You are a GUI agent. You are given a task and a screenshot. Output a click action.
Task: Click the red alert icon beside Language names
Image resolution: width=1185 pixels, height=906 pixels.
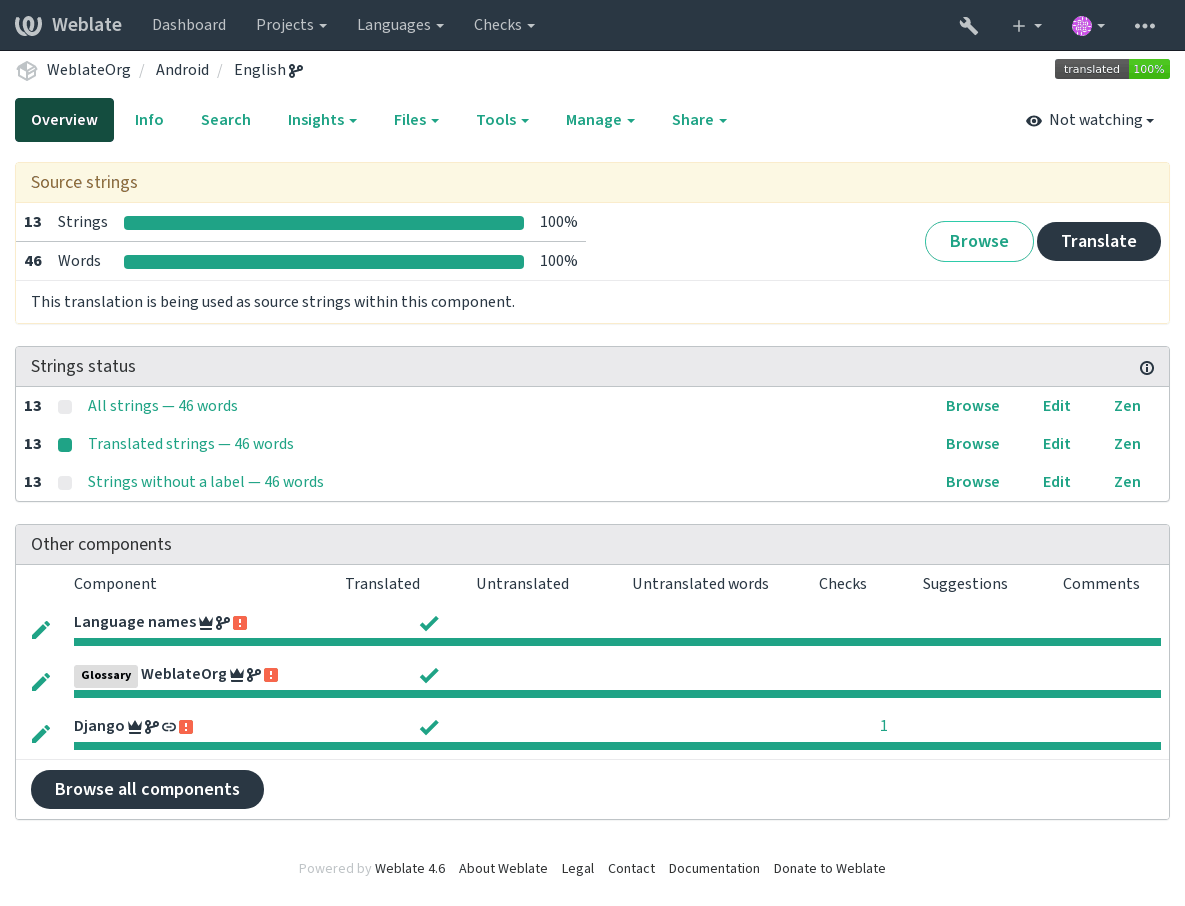(x=240, y=623)
